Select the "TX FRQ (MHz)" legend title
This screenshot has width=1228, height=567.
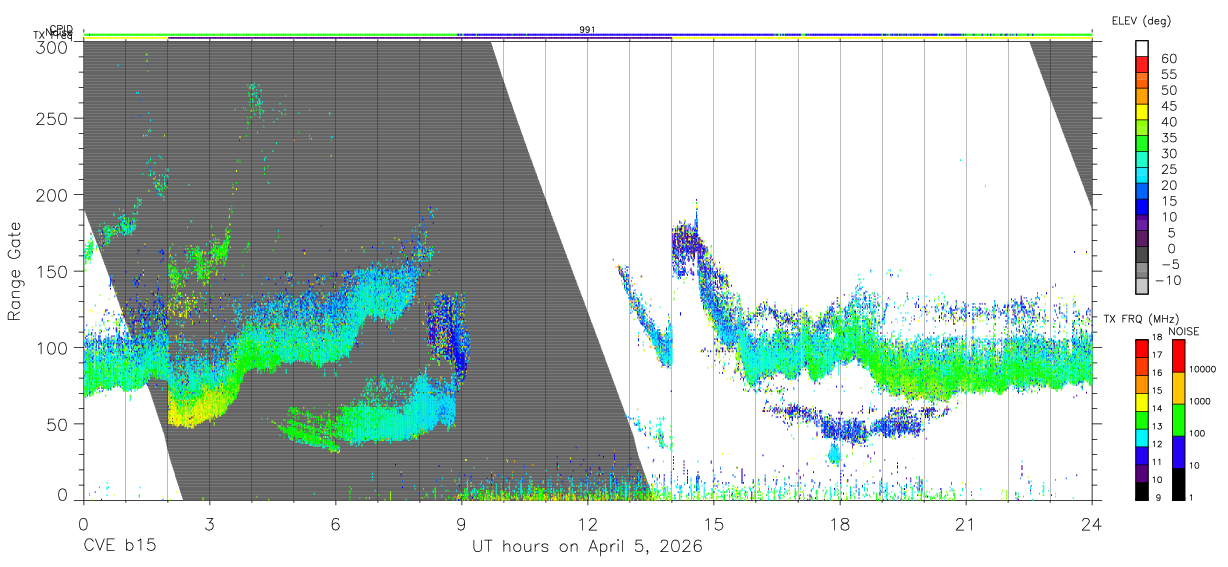1140,319
